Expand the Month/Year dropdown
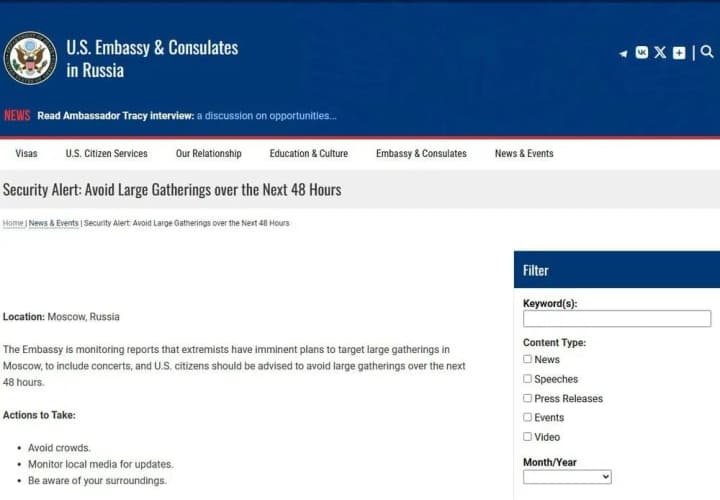Image resolution: width=720 pixels, height=500 pixels. (567, 477)
